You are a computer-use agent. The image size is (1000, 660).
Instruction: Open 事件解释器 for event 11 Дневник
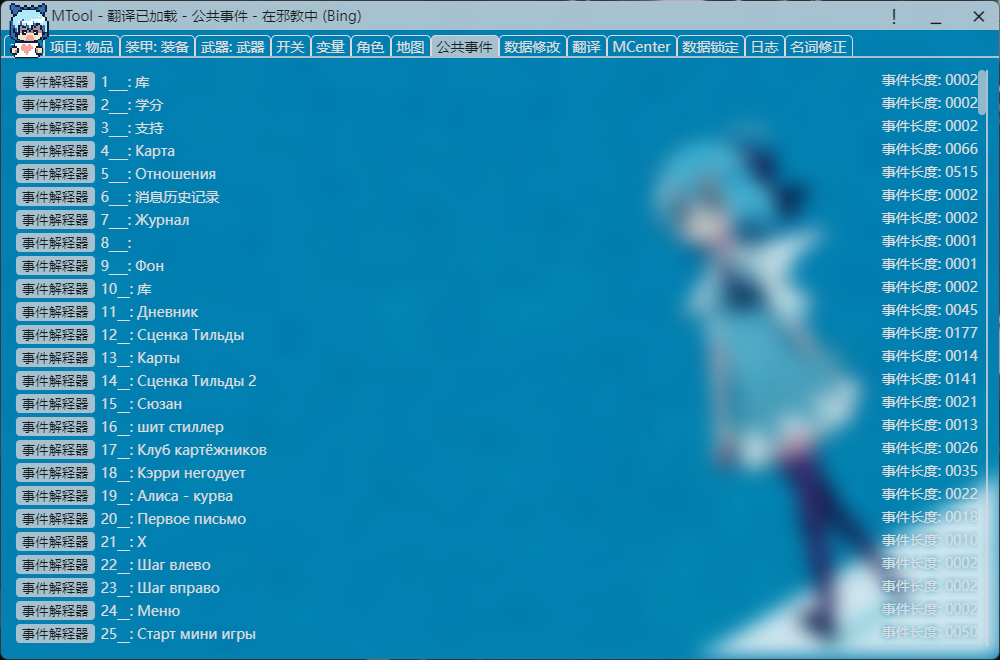(55, 312)
